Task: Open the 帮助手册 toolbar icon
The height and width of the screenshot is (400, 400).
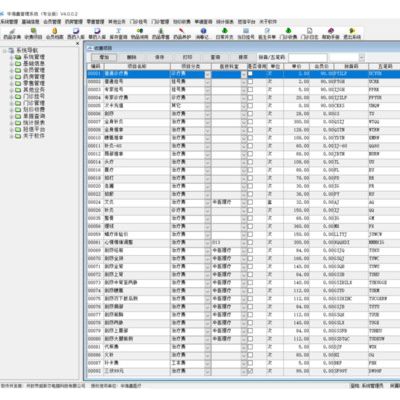Action: tap(331, 34)
